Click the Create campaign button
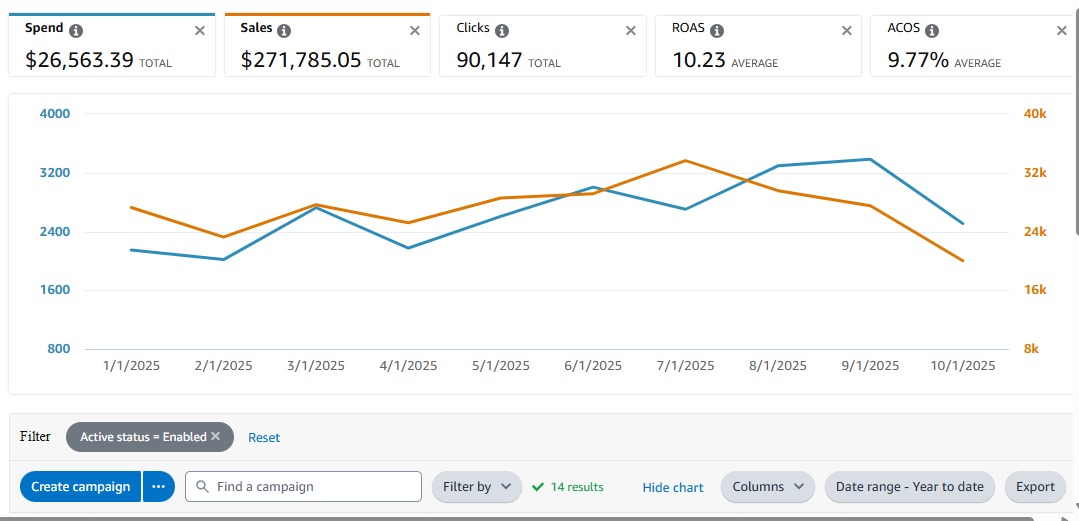The height and width of the screenshot is (521, 1079). (80, 487)
